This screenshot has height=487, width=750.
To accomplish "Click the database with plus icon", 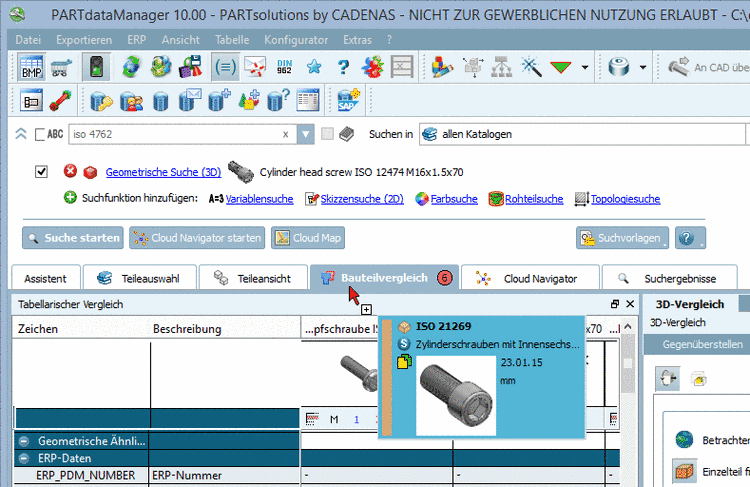I will [219, 100].
